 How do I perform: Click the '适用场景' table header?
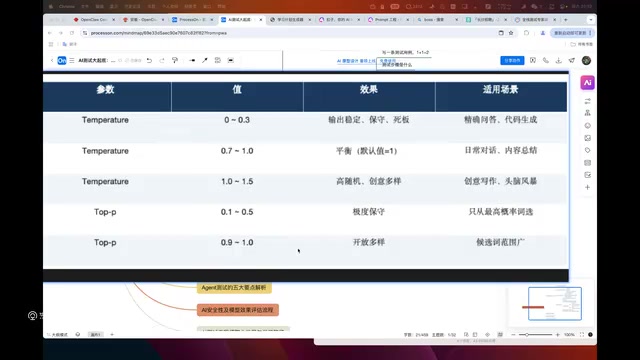(501, 90)
